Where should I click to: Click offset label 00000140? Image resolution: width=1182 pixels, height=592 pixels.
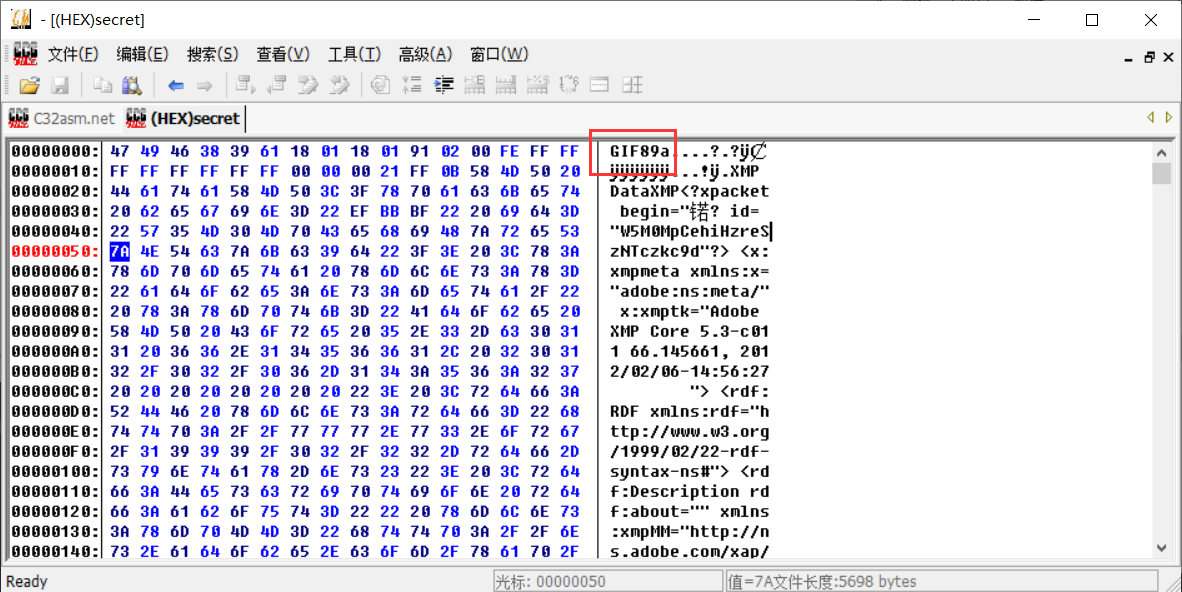(55, 551)
